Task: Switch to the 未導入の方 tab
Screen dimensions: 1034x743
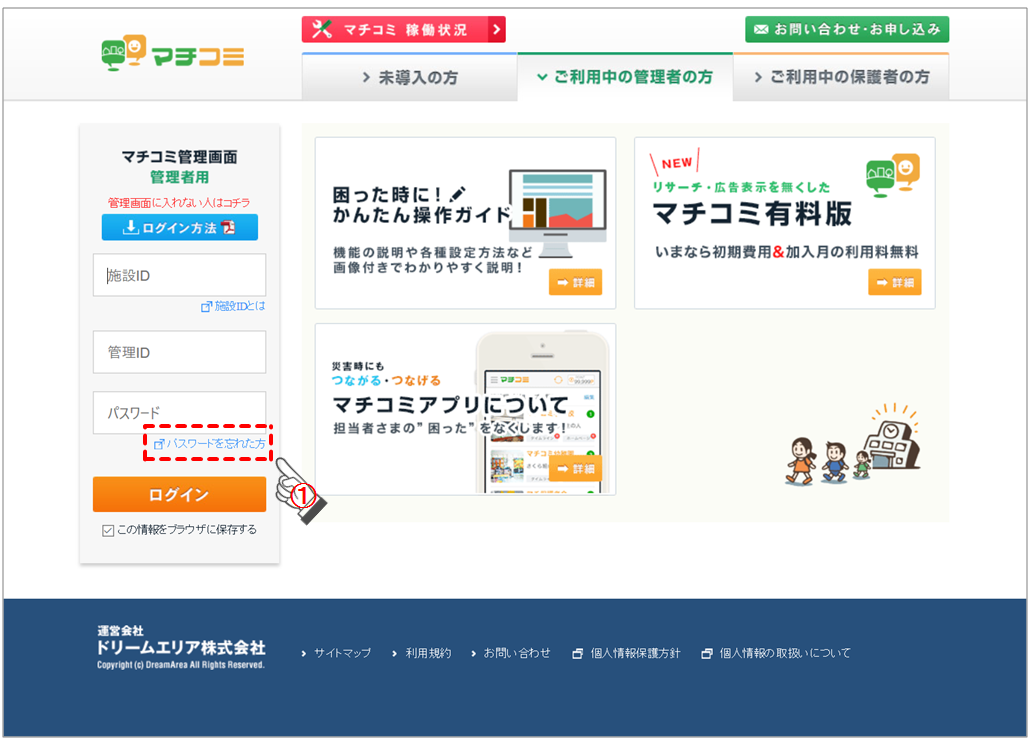Action: [410, 77]
